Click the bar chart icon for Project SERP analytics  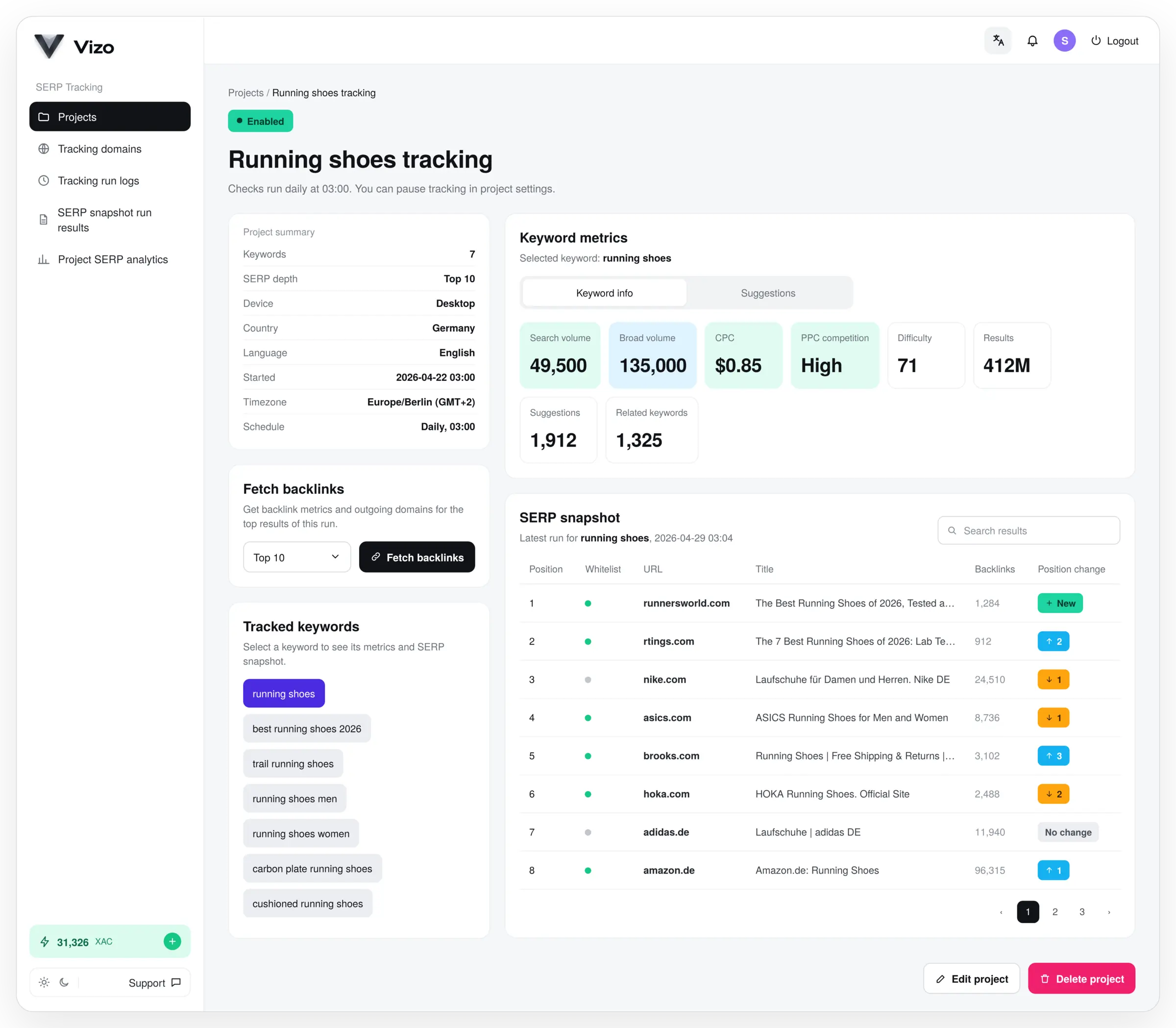tap(44, 260)
